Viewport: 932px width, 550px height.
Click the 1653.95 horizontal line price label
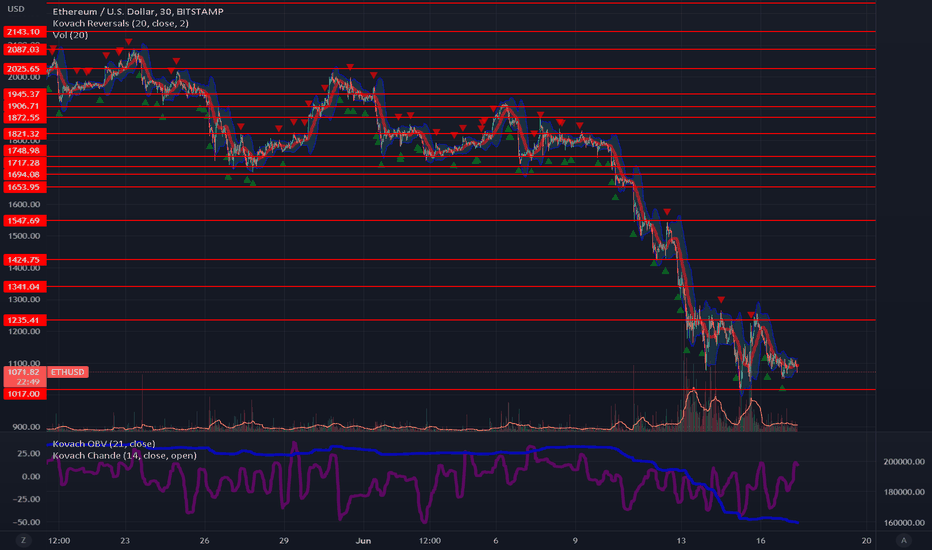click(24, 187)
